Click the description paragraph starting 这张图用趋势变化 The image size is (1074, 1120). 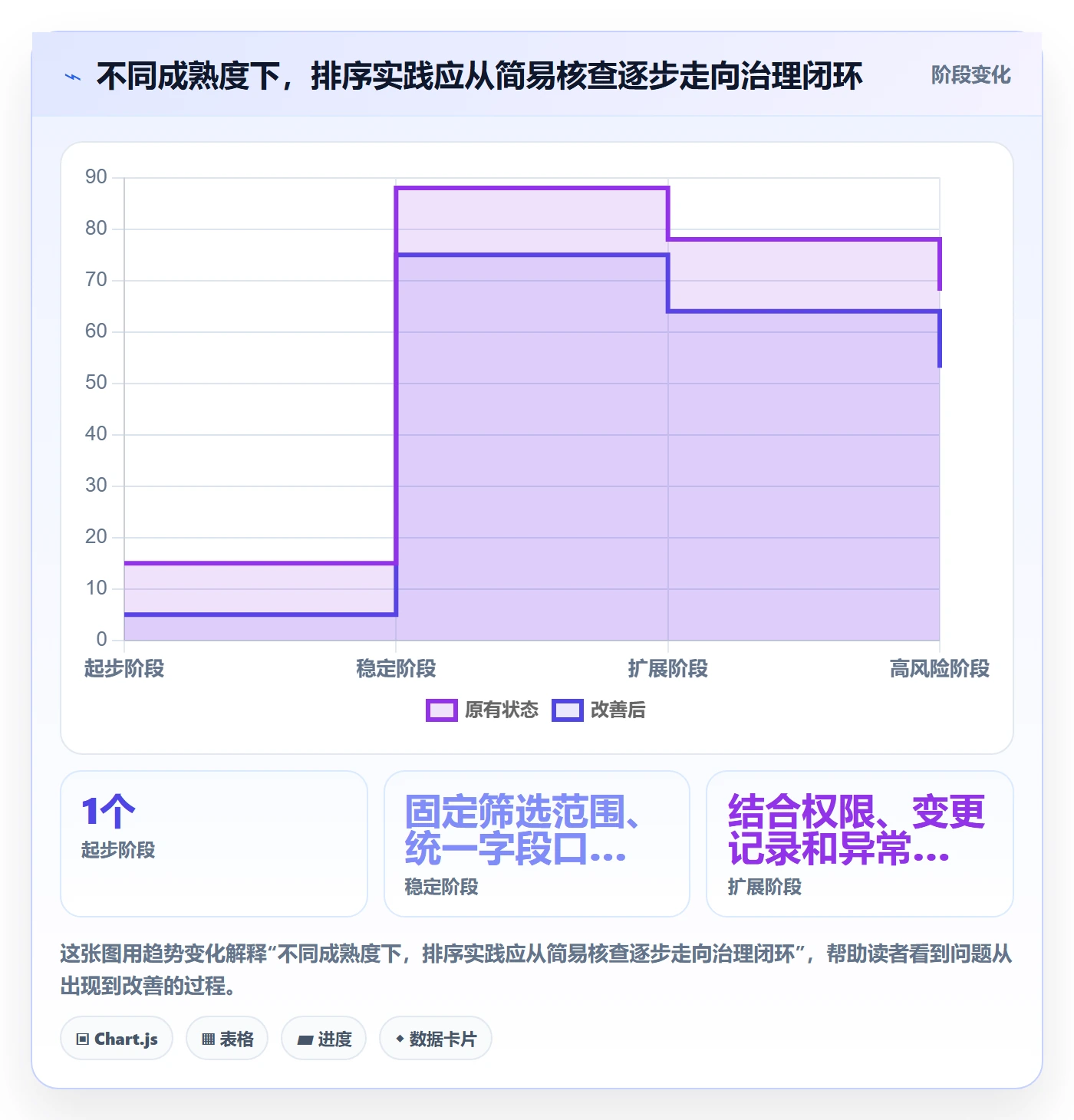(x=536, y=970)
